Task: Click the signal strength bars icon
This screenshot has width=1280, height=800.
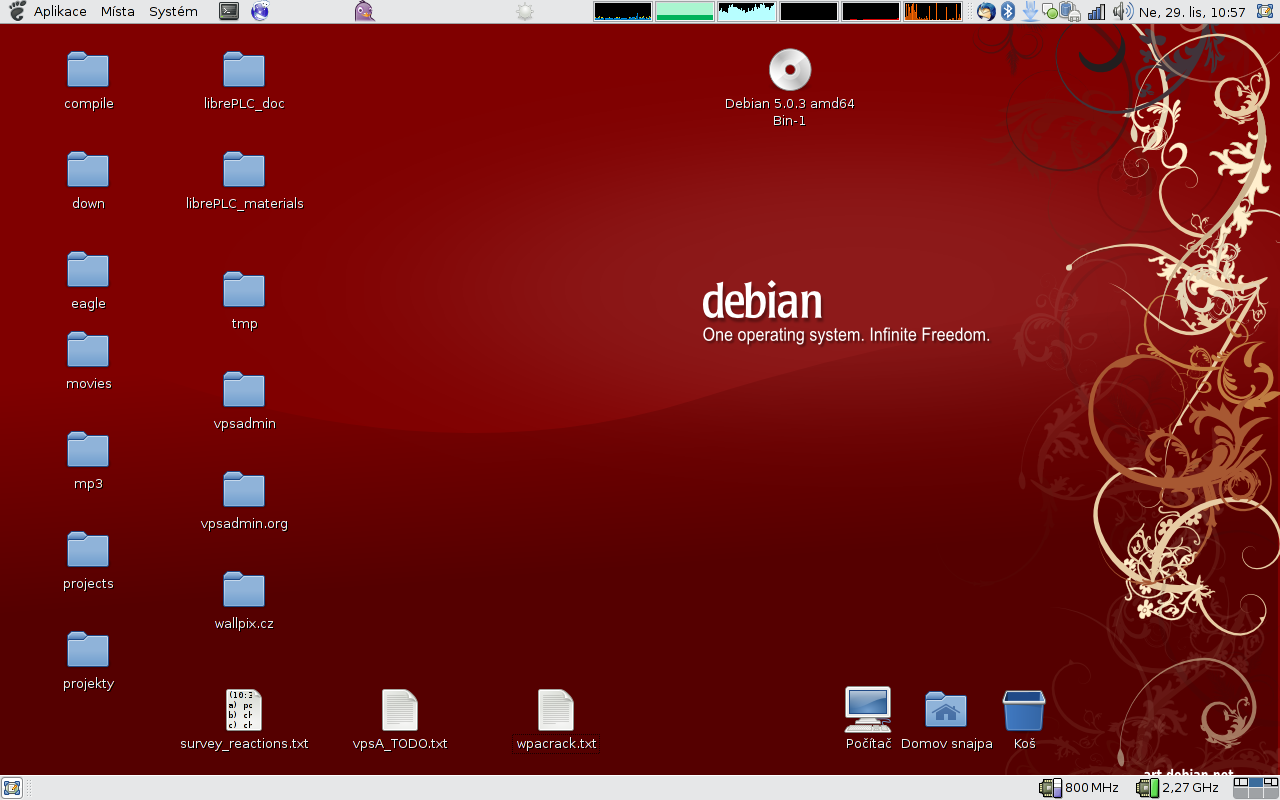Action: 1097,12
